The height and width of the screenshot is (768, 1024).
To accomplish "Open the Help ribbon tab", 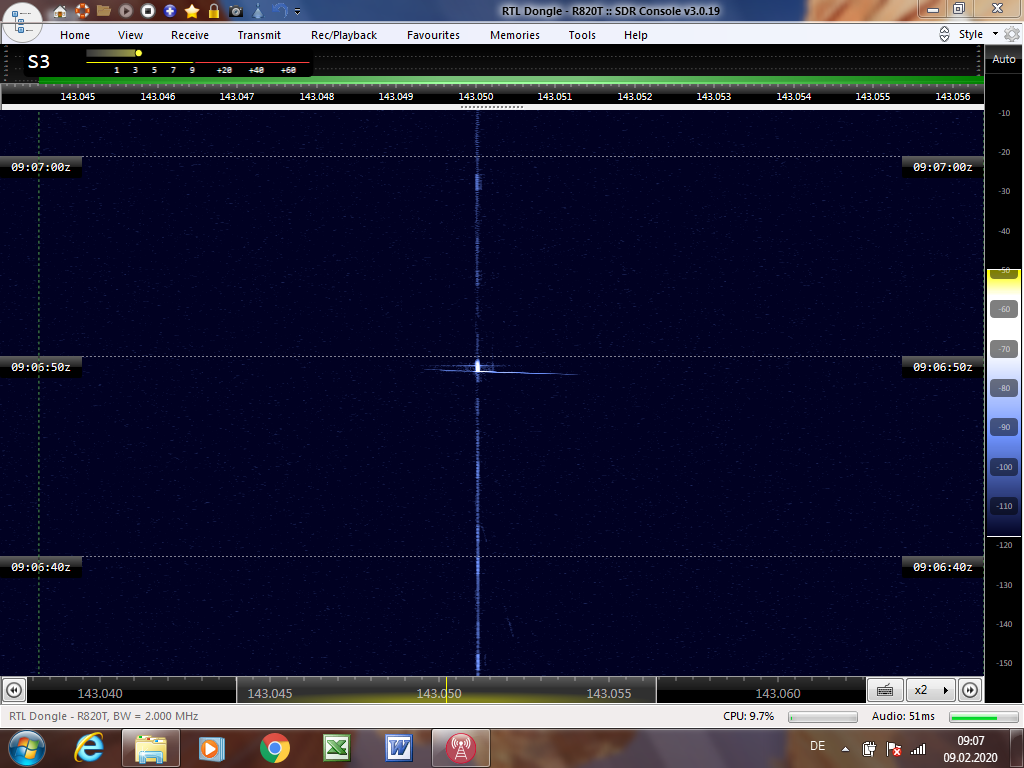I will click(635, 35).
